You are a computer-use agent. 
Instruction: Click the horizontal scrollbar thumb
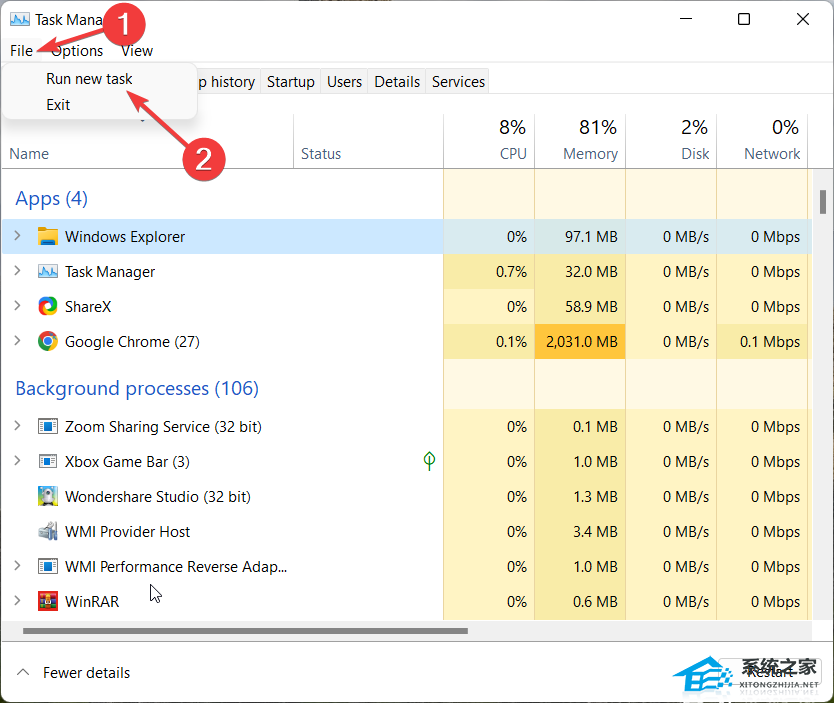coord(245,631)
